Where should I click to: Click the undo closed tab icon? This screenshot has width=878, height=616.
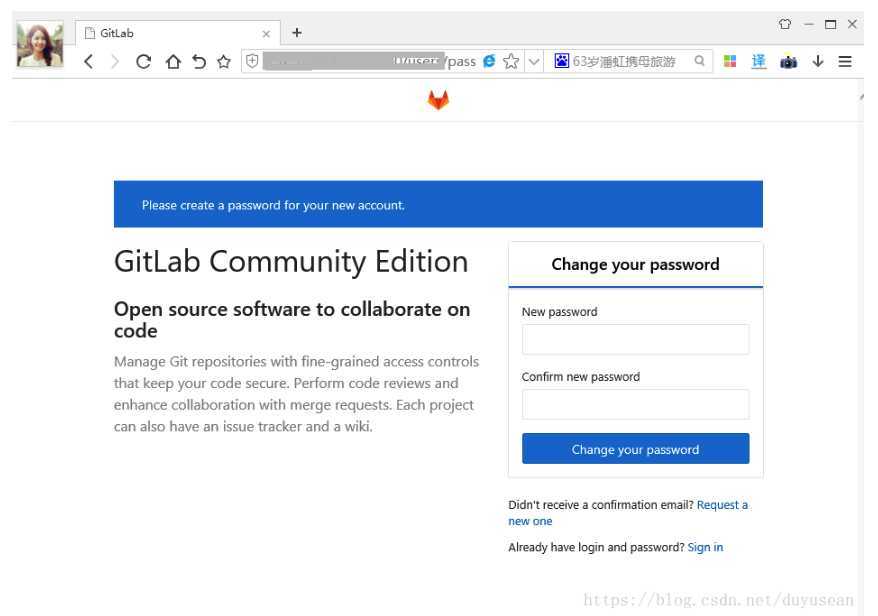(198, 61)
